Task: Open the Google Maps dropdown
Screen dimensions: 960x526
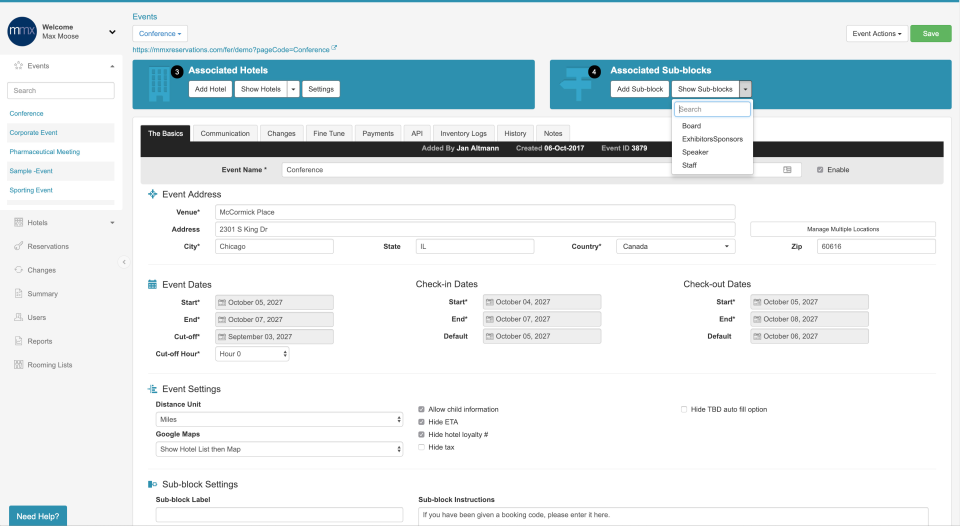Action: 279,449
